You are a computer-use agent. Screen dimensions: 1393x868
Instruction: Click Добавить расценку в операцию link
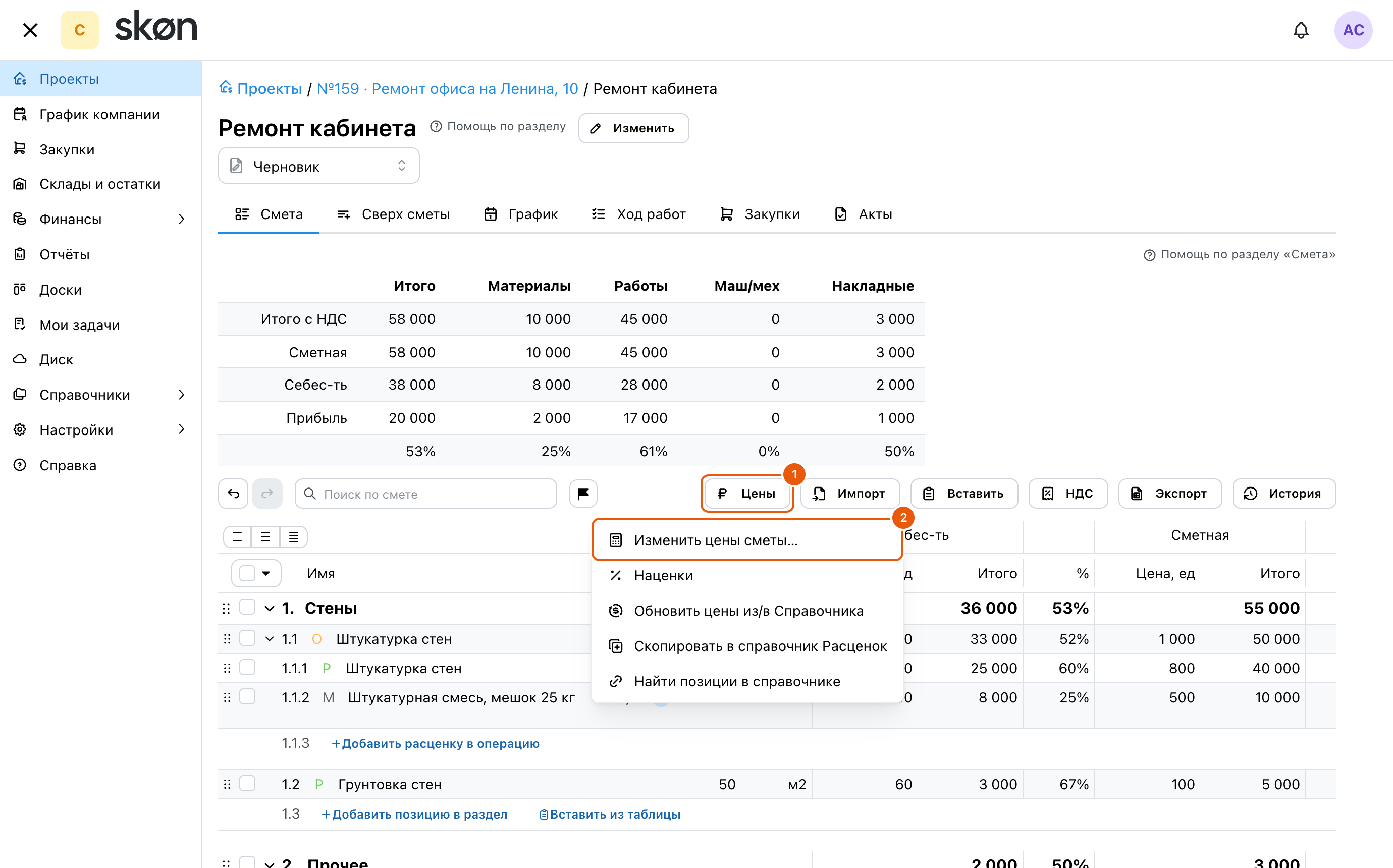tap(435, 743)
